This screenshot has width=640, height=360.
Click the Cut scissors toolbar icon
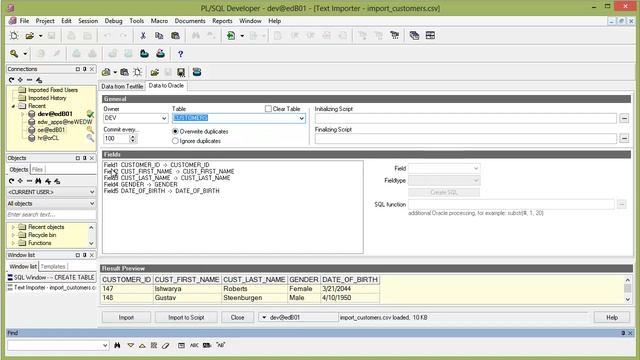143,36
